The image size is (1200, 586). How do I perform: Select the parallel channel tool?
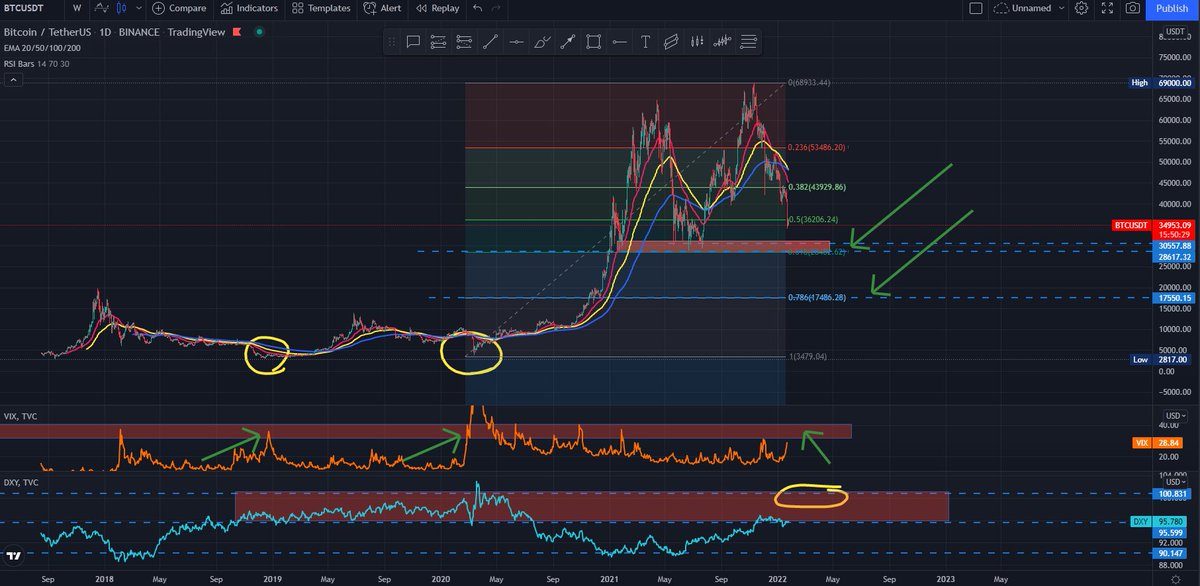[672, 42]
